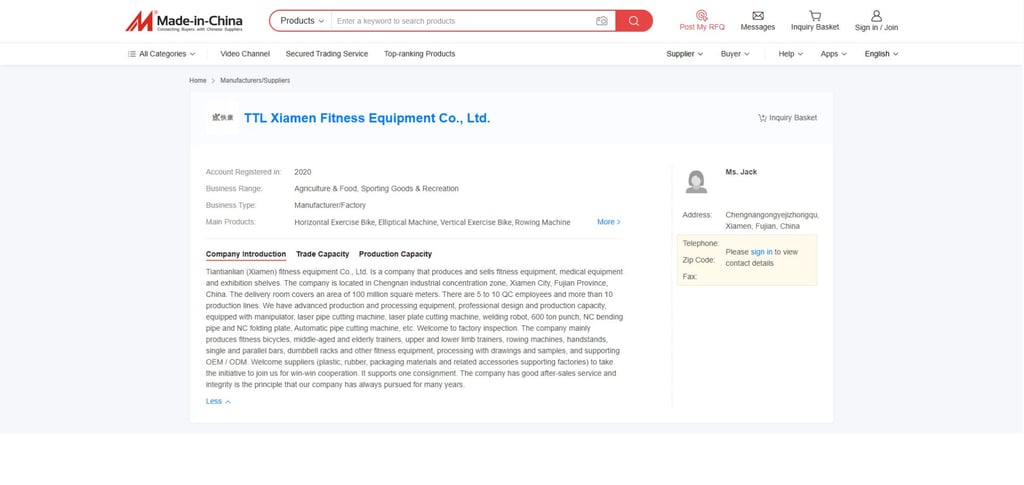Image resolution: width=1024 pixels, height=485 pixels.
Task: Go to Video Channel
Action: coord(245,54)
